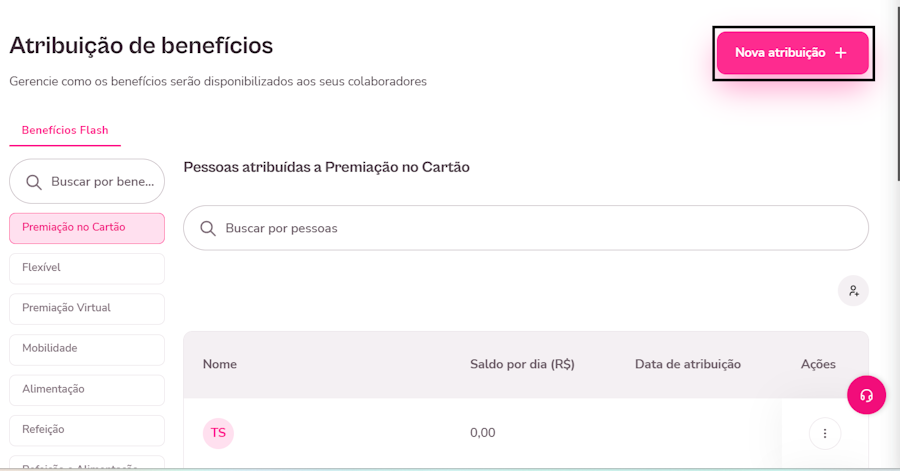Viewport: 900px width, 471px height.
Task: Click the Nome column header
Action: [220, 364]
